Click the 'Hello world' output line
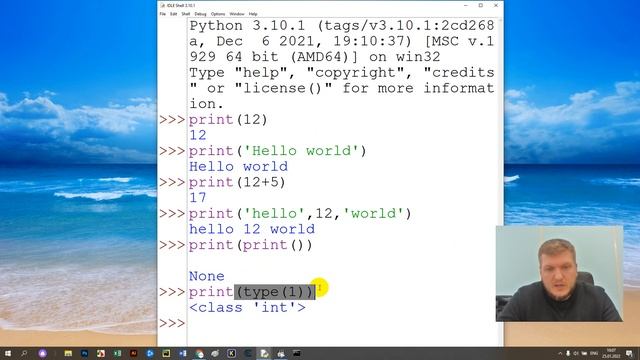The width and height of the screenshot is (640, 360). tap(238, 167)
